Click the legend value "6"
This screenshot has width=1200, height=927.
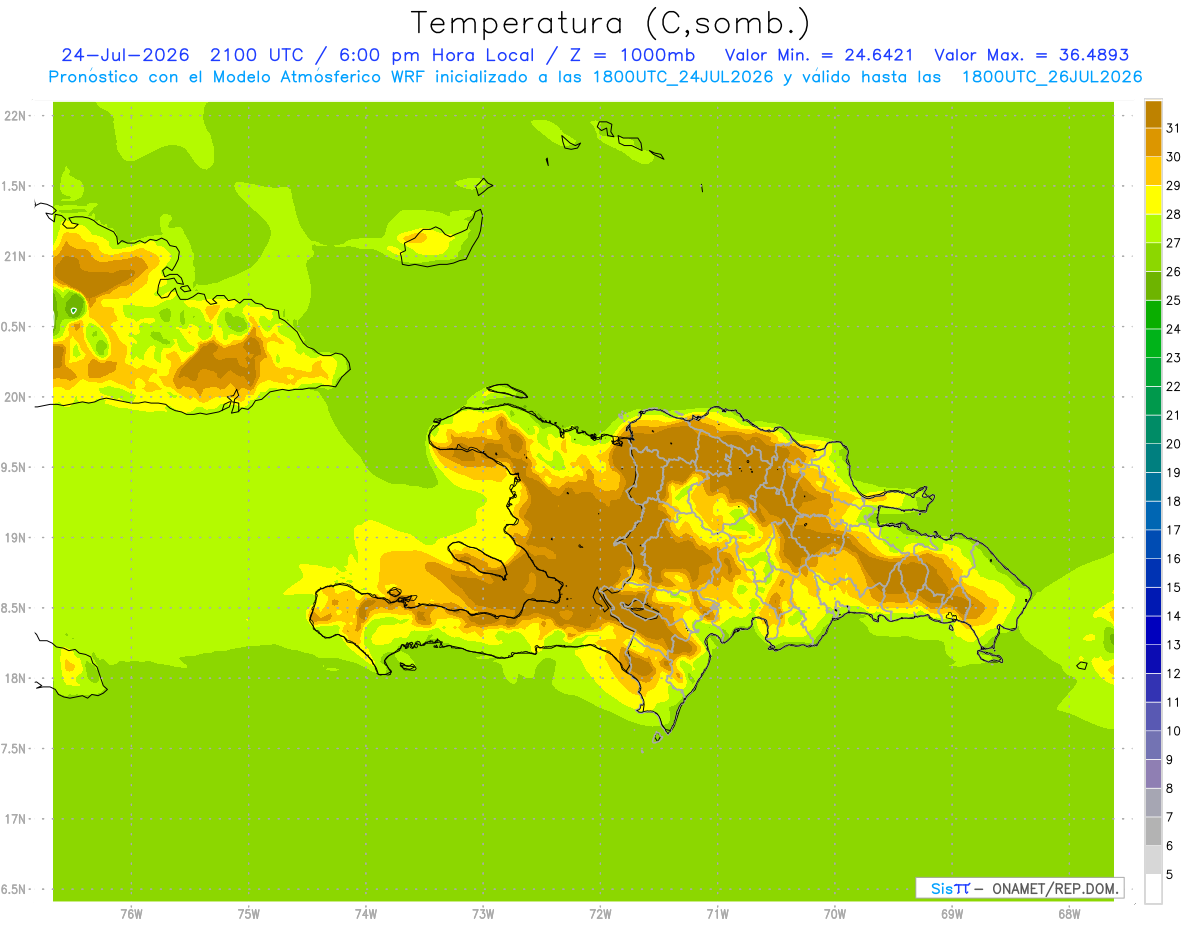1170,845
